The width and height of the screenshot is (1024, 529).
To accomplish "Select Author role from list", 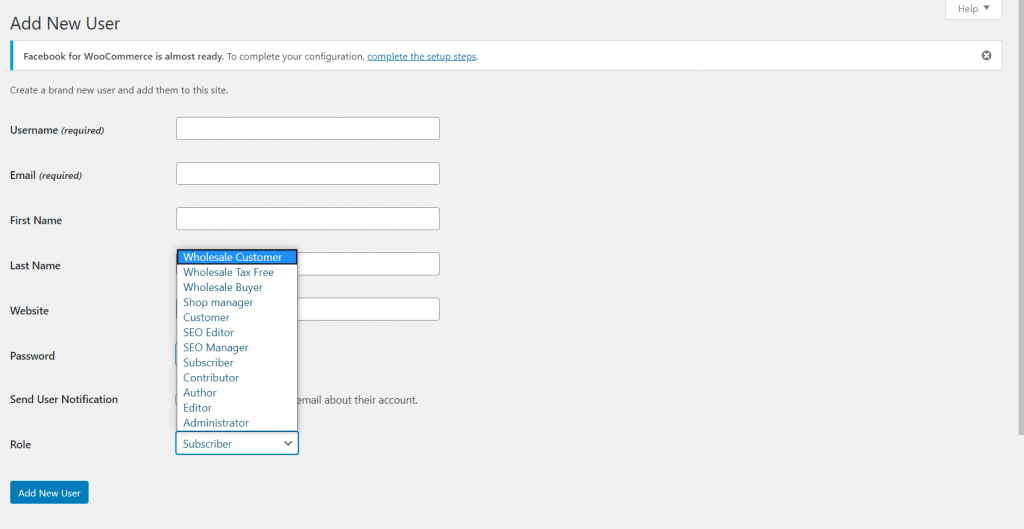I will 237,393.
